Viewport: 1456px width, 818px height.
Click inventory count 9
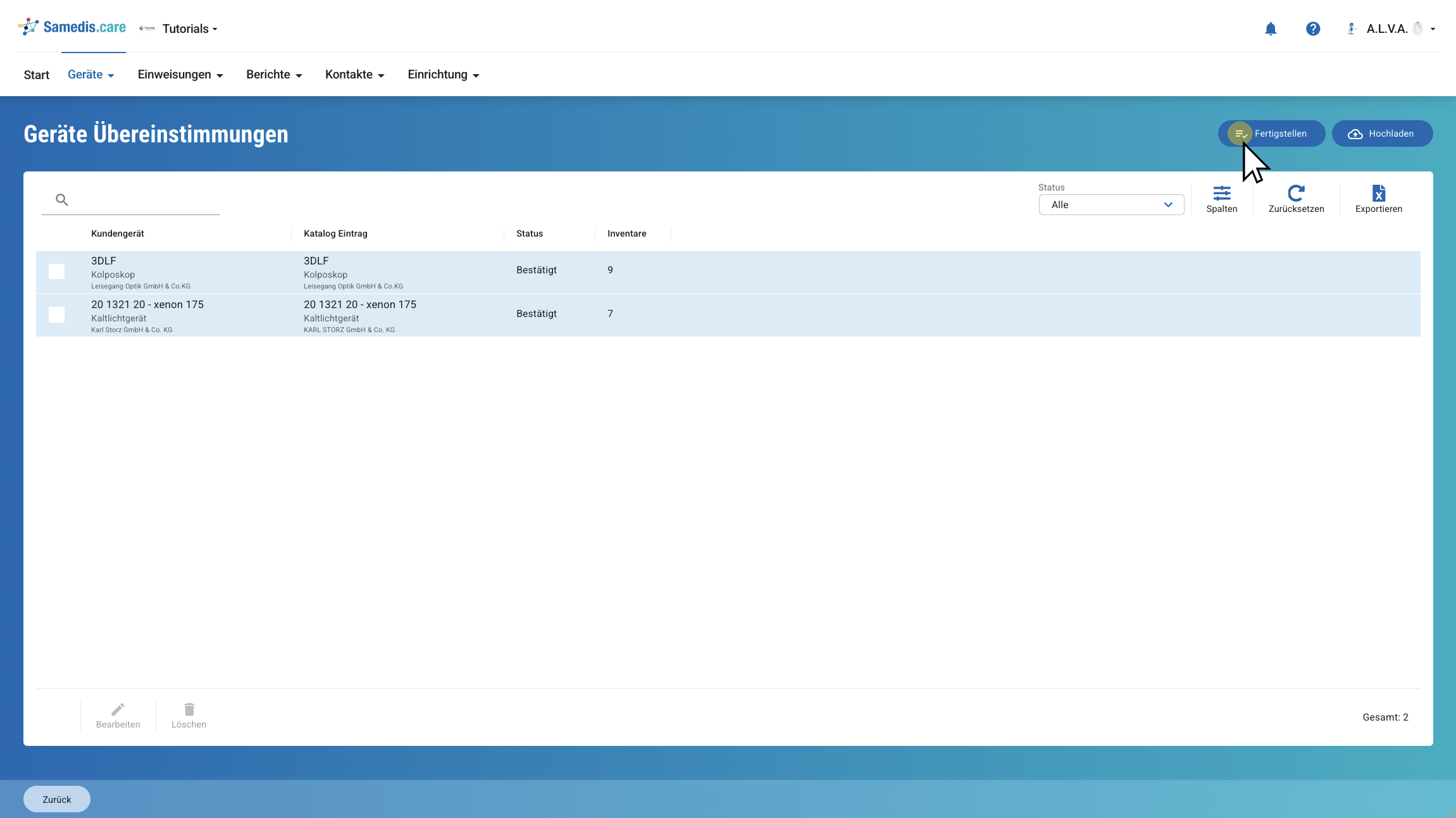(x=611, y=270)
